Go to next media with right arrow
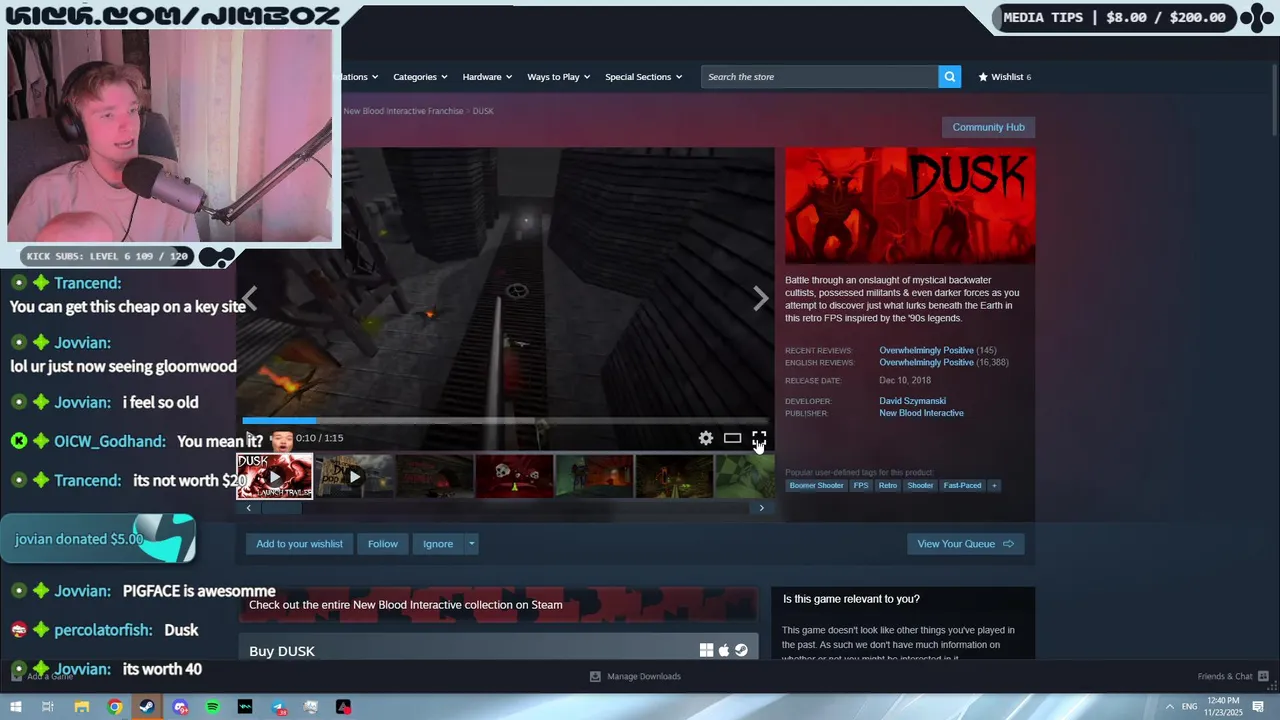Viewport: 1280px width, 720px height. pyautogui.click(x=761, y=298)
